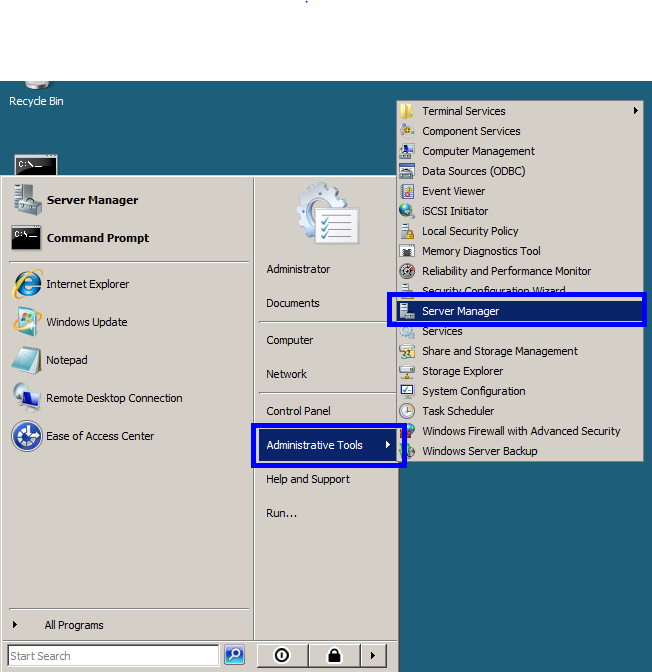Viewport: 652px width, 672px height.
Task: Click the Task Scheduler label text
Action: 458,411
